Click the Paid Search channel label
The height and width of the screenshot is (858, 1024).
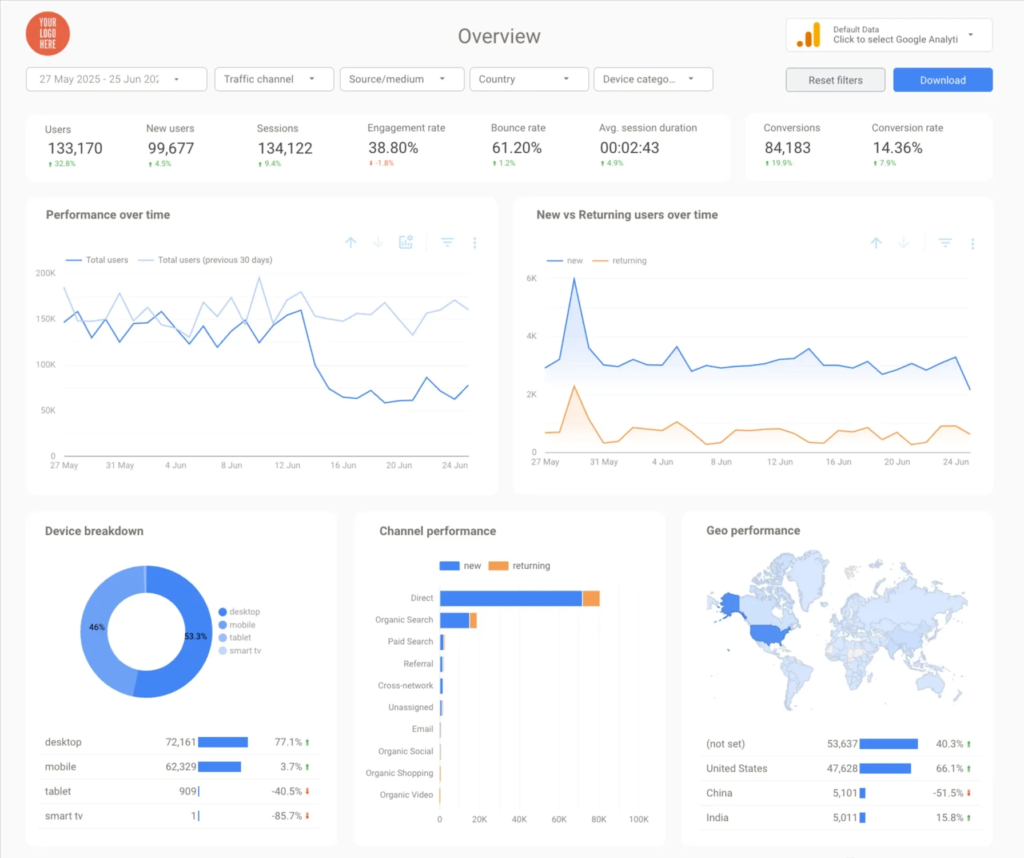click(x=410, y=642)
